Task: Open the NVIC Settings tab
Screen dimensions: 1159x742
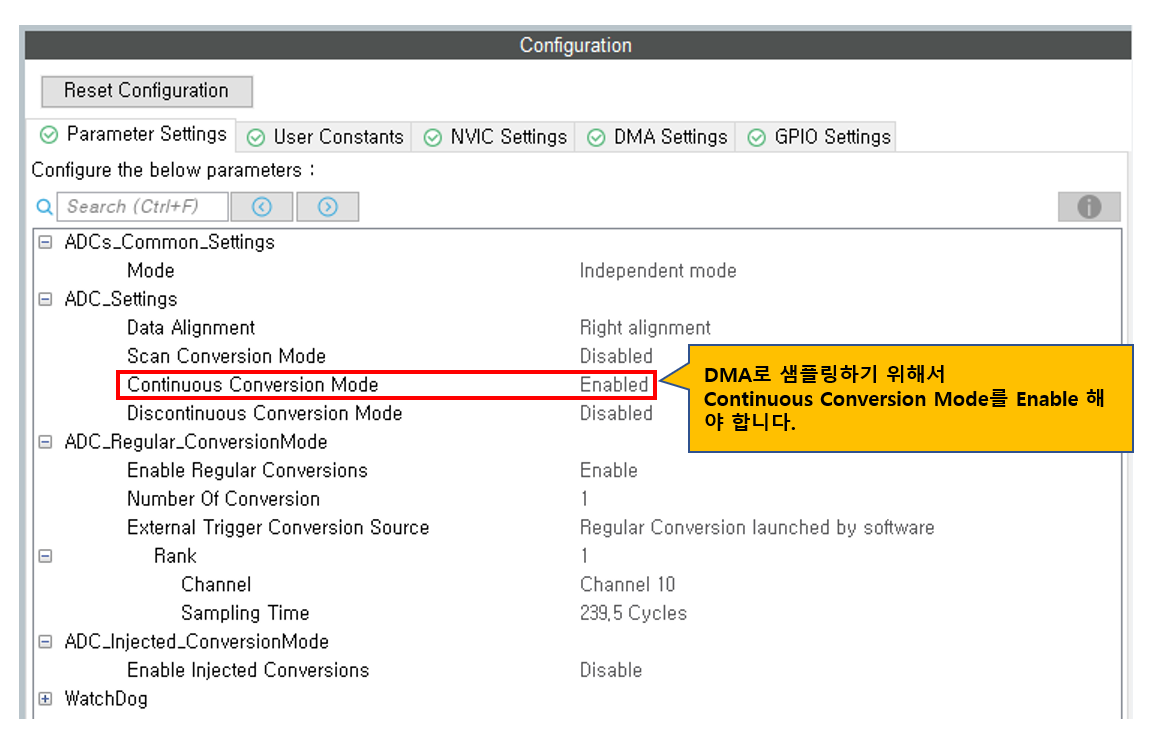Action: [x=494, y=137]
